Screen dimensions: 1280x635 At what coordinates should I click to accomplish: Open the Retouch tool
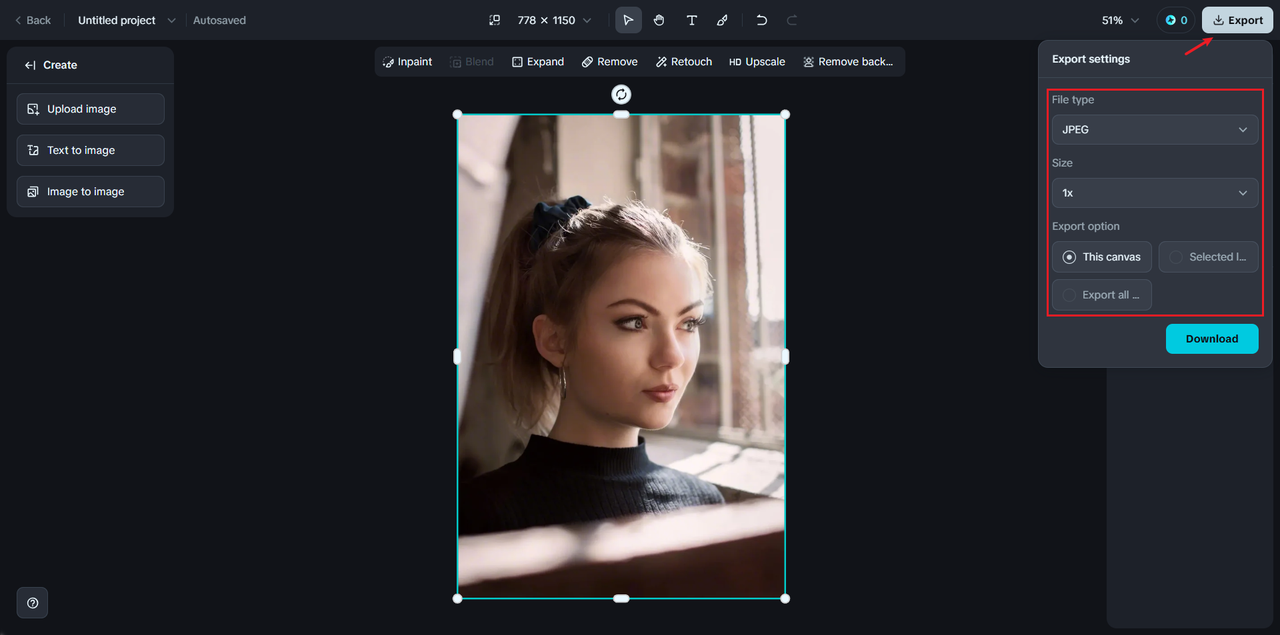click(x=684, y=62)
